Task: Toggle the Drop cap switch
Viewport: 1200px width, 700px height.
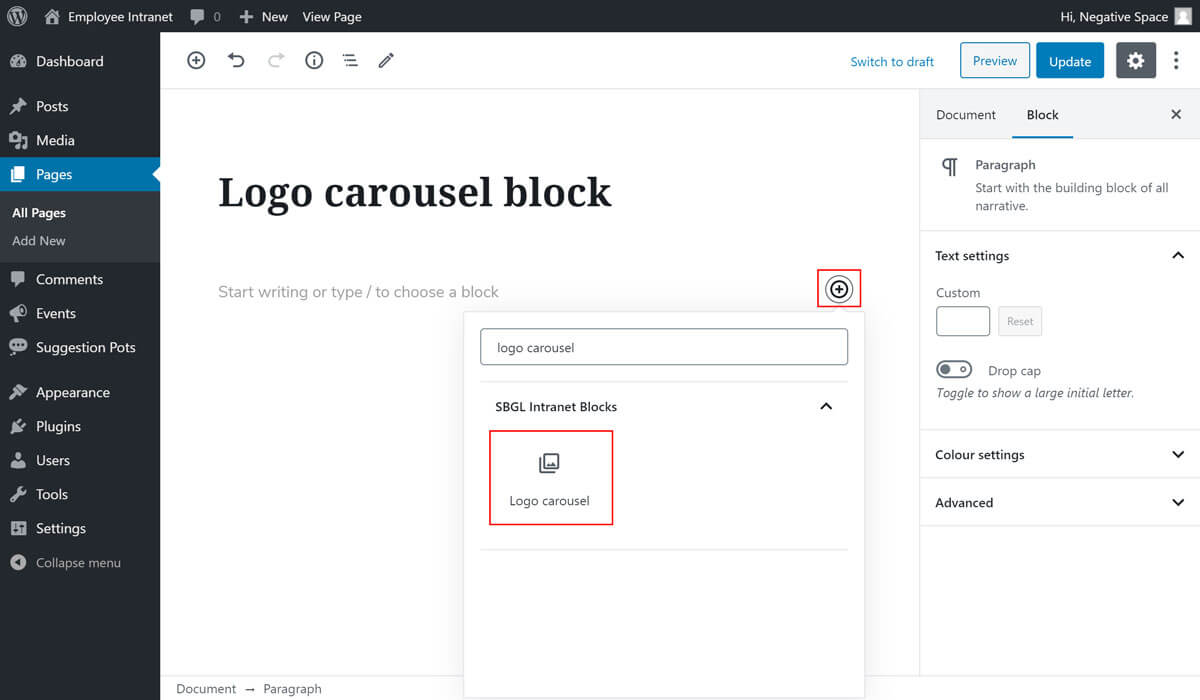Action: pyautogui.click(x=954, y=370)
